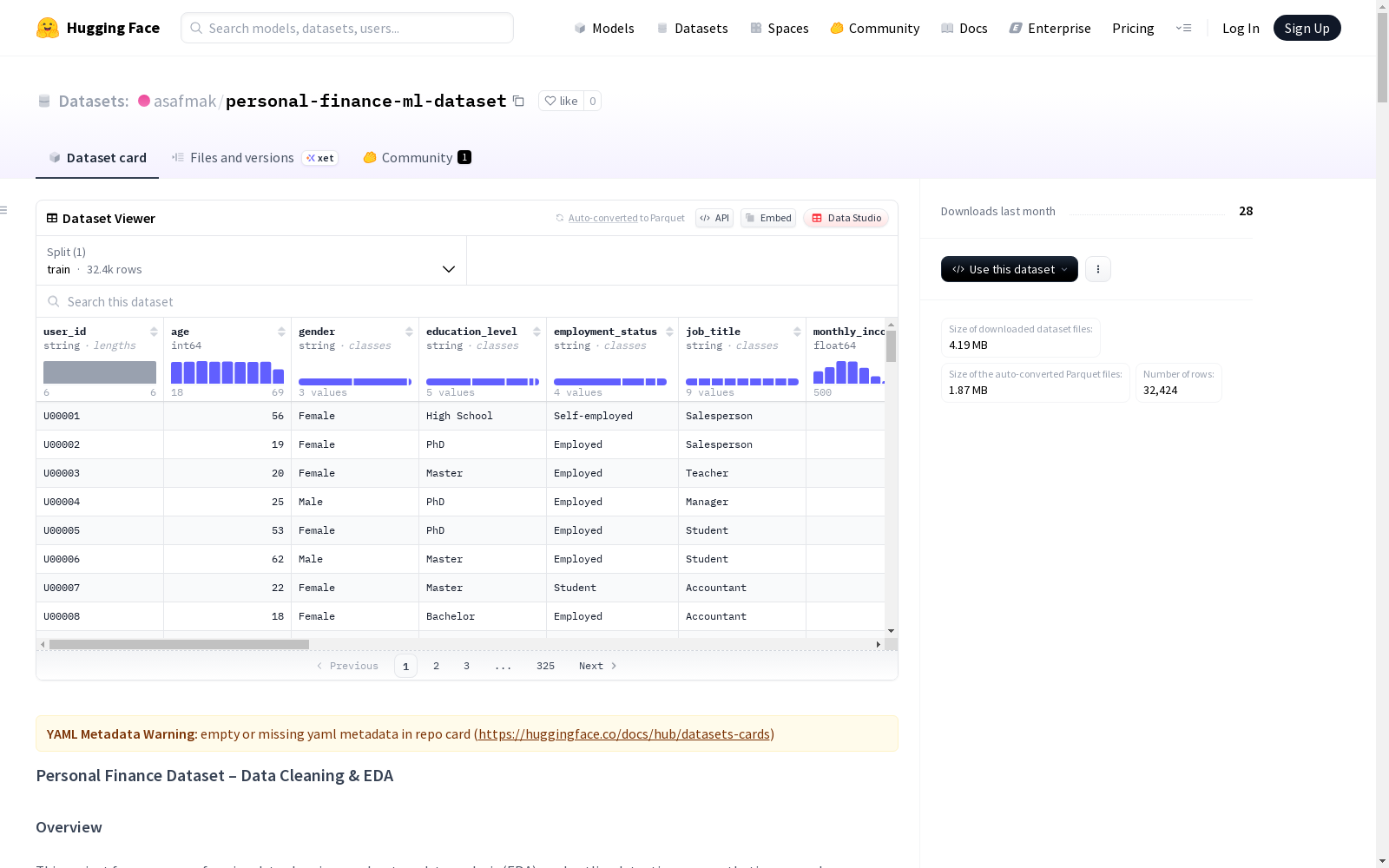Click the Datasets breadcrumb icon
This screenshot has width=1389, height=868.
click(44, 101)
